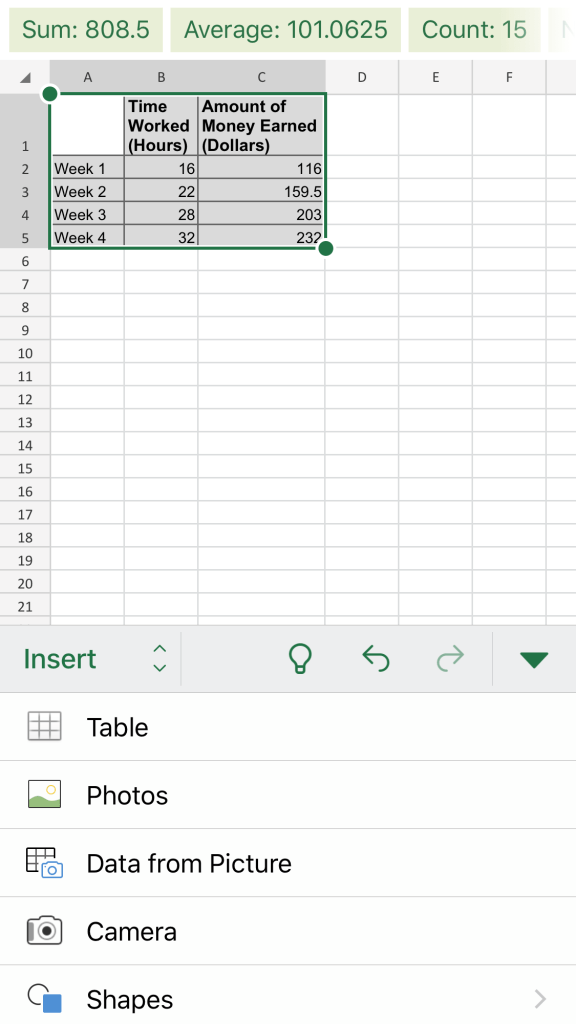Click the Camera icon
This screenshot has height=1024, width=576.
pyautogui.click(x=44, y=931)
